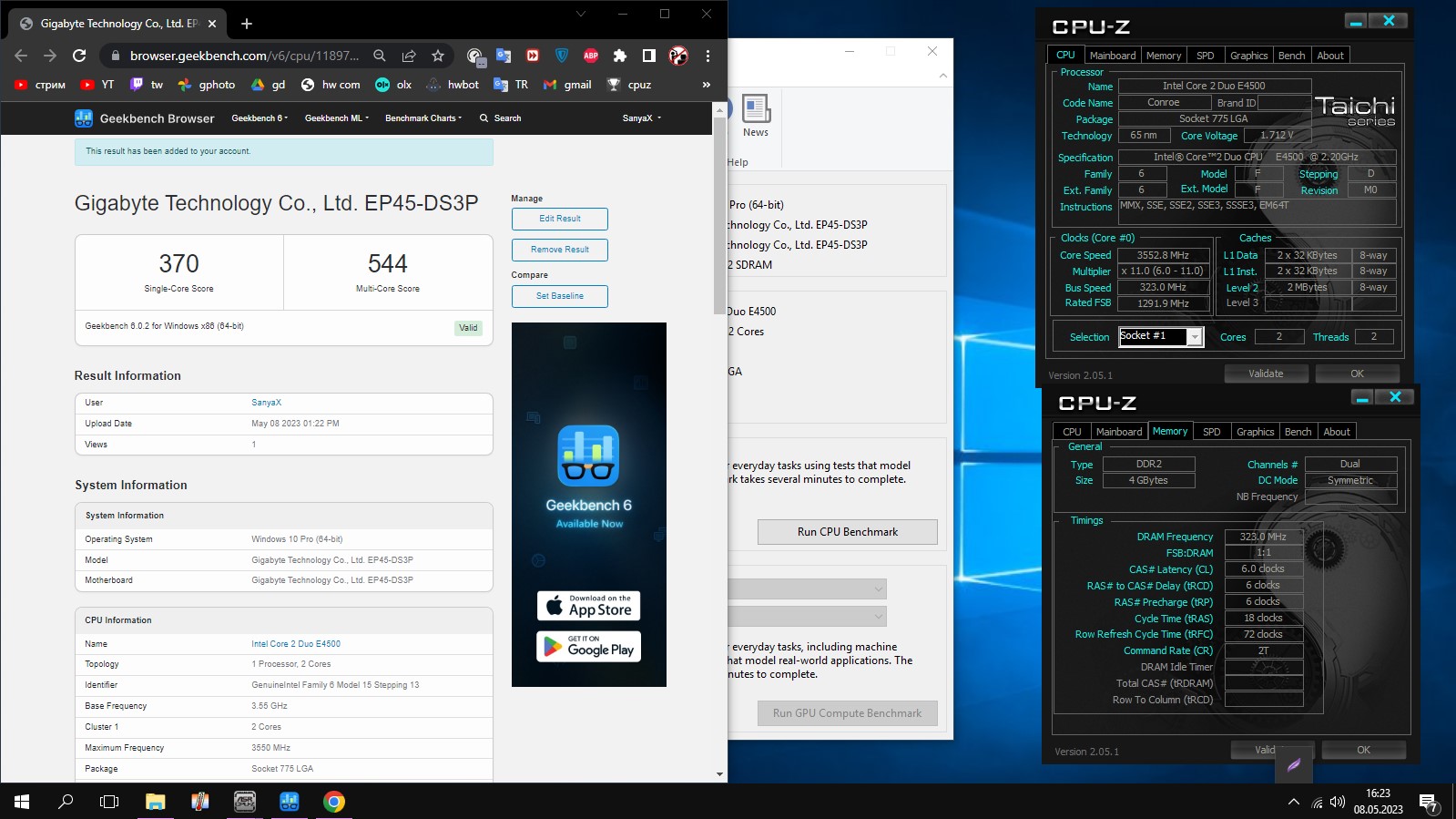Viewport: 1456px width, 819px height.
Task: Expand the Geekbench ML nav menu
Action: tap(336, 118)
